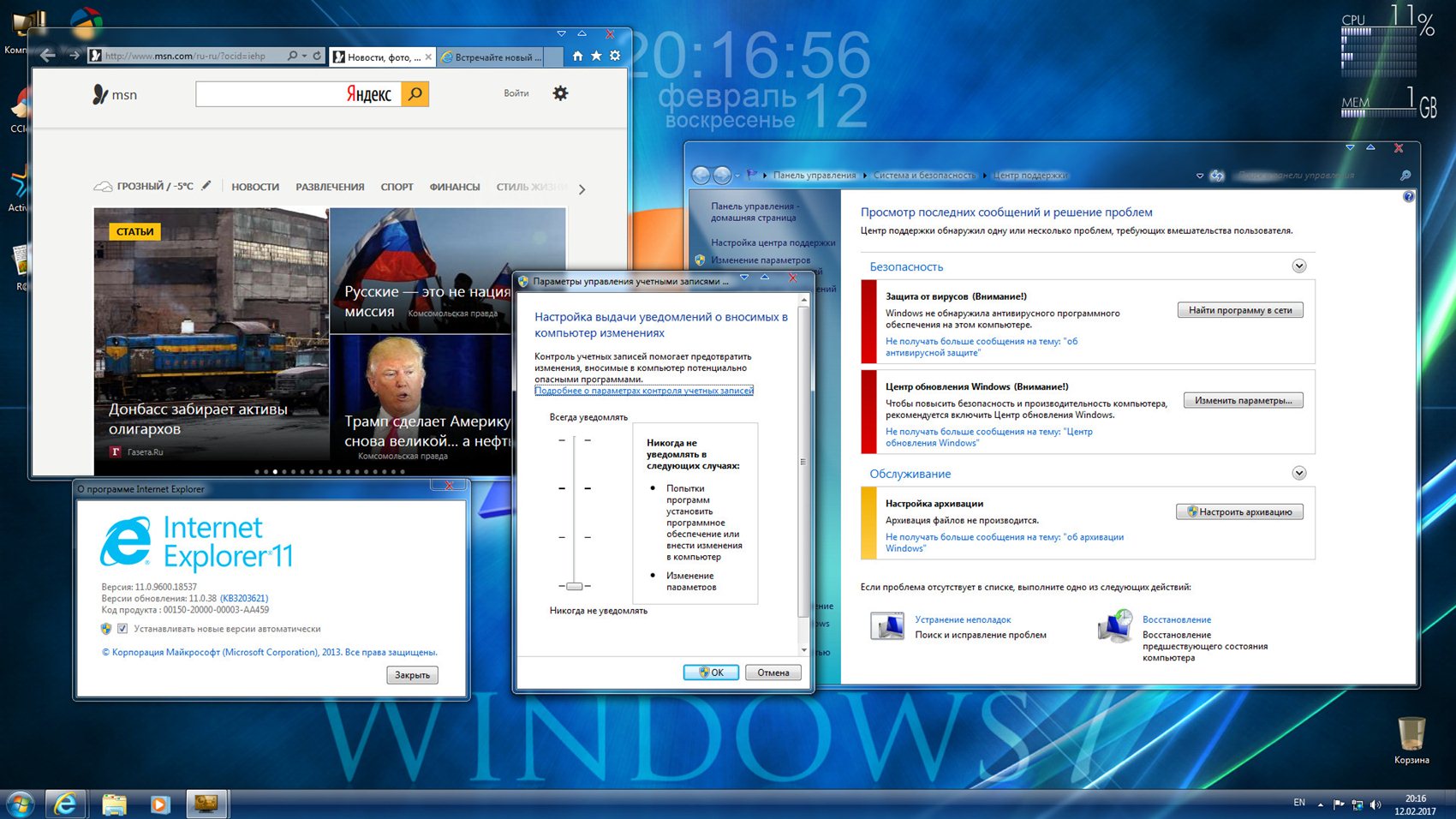Screen dimensions: 1456x819
Task: Open ФИНАНСЫ section on msn
Action: coord(454,187)
